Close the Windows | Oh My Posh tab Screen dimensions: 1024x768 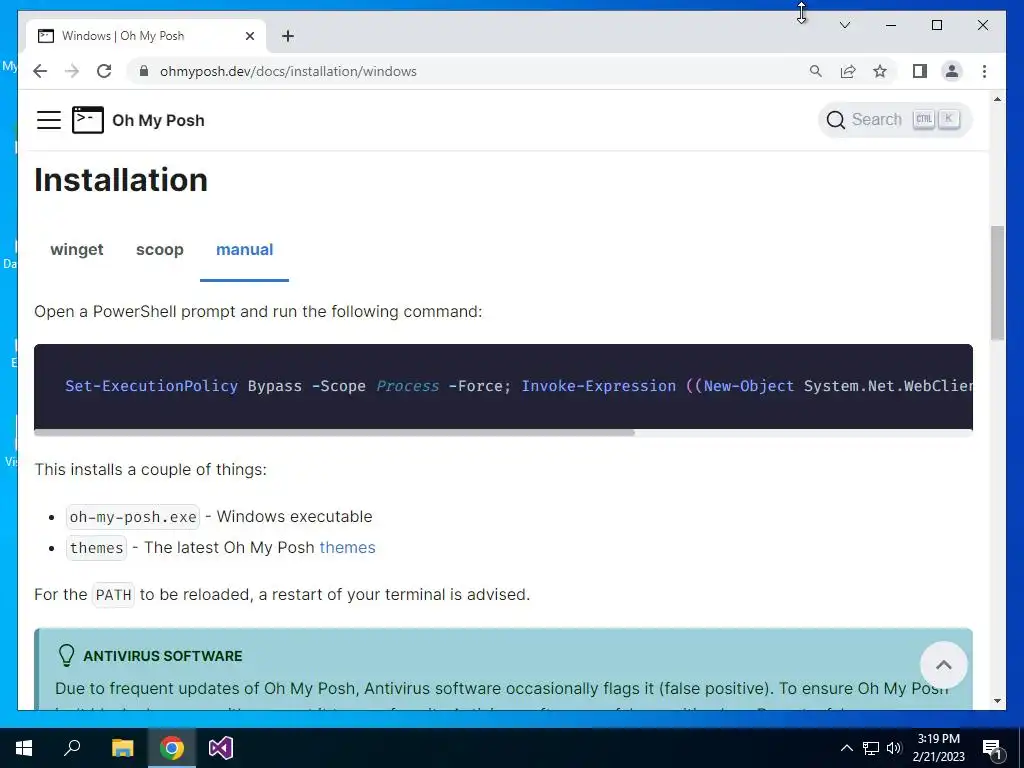(x=249, y=36)
